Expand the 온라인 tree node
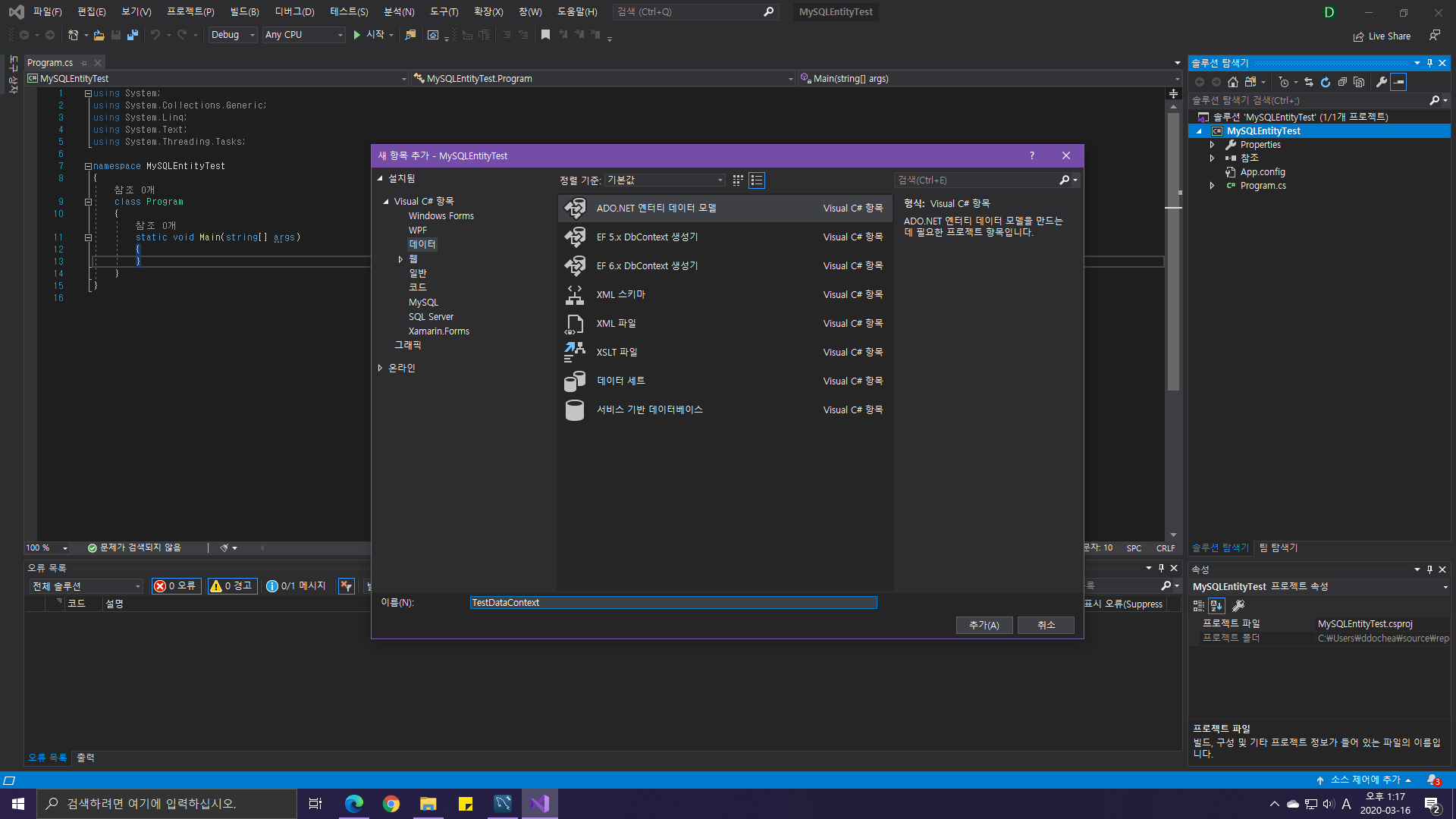1456x819 pixels. coord(380,368)
